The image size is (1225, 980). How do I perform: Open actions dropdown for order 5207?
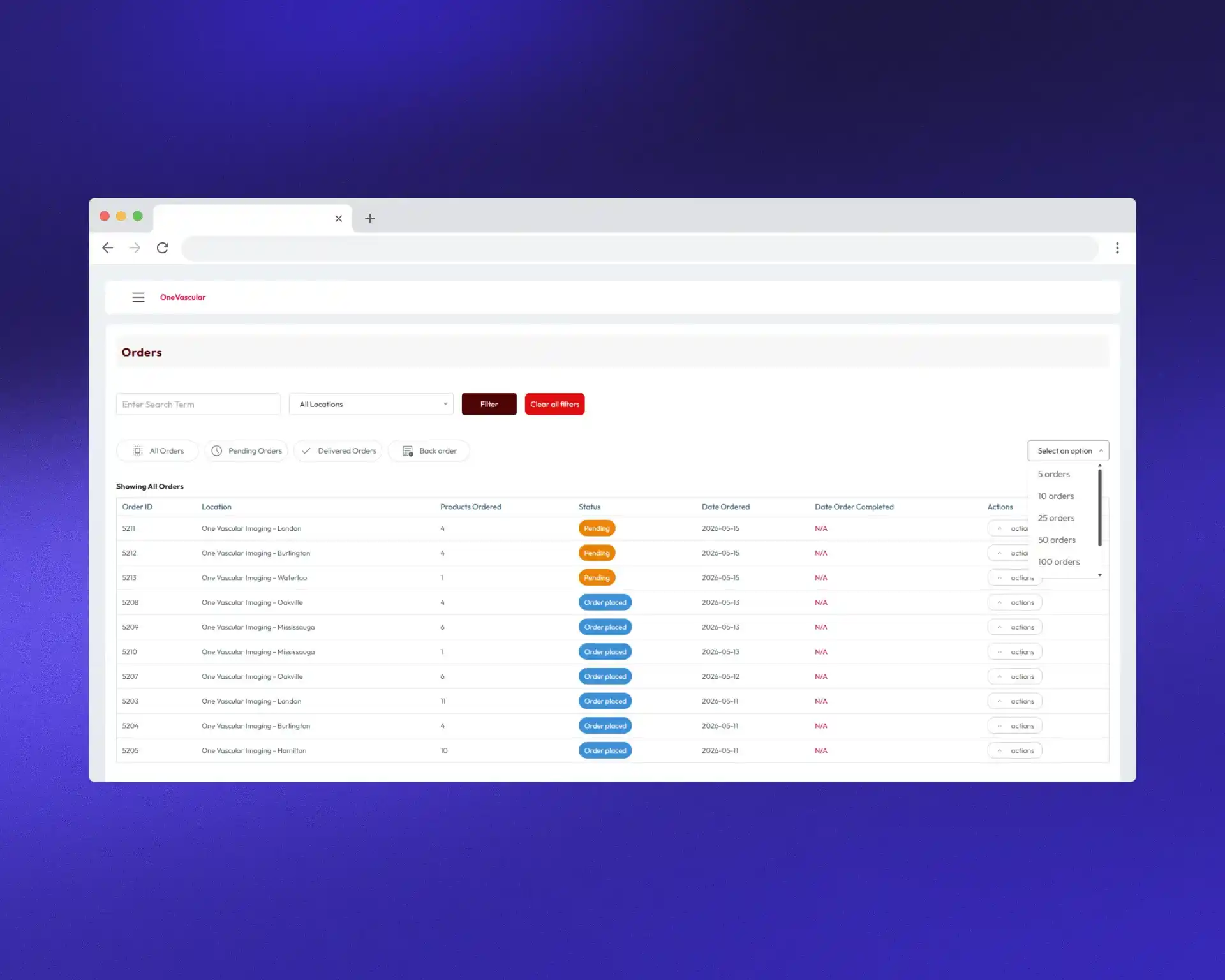1015,677
